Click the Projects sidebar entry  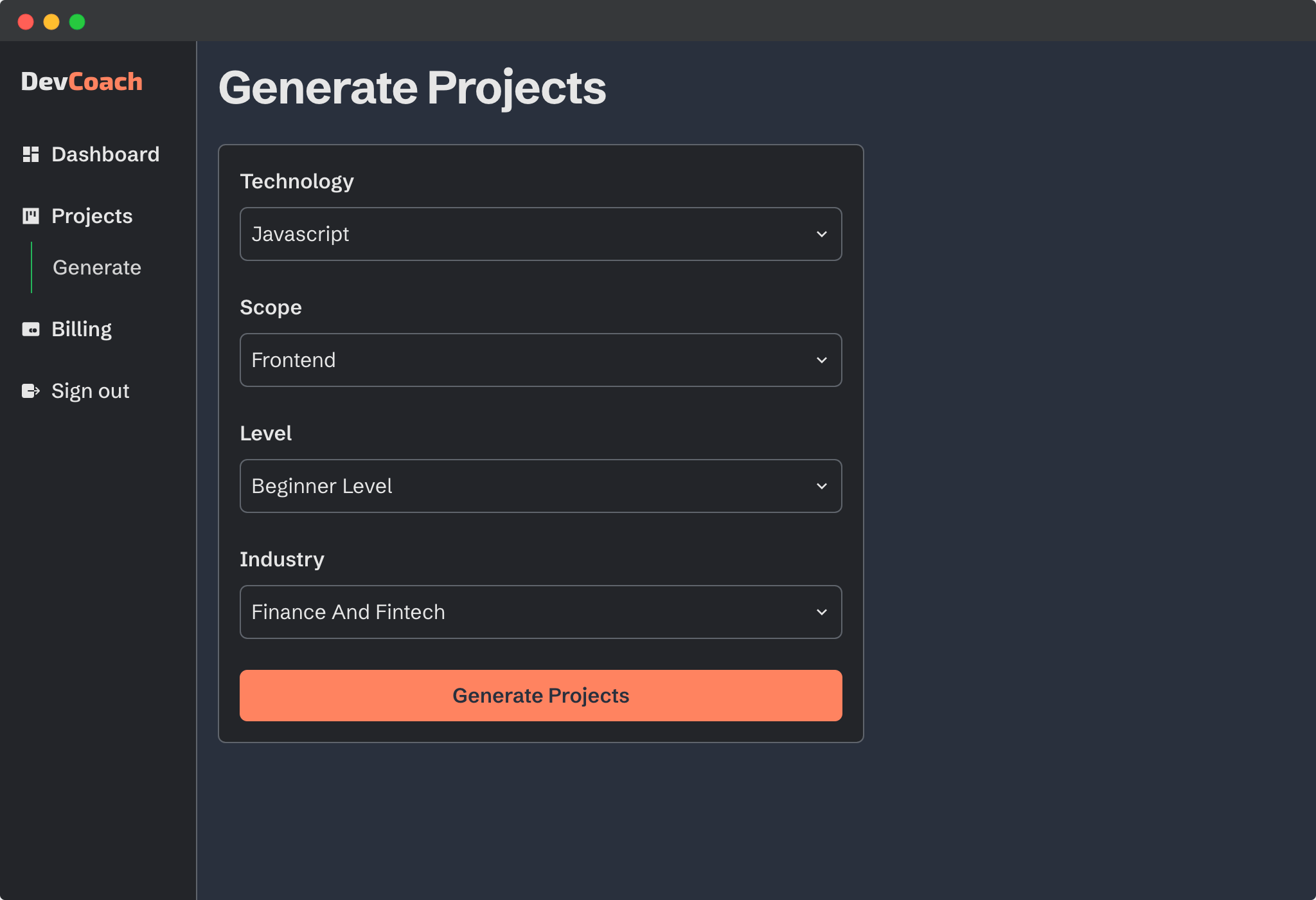pos(91,215)
